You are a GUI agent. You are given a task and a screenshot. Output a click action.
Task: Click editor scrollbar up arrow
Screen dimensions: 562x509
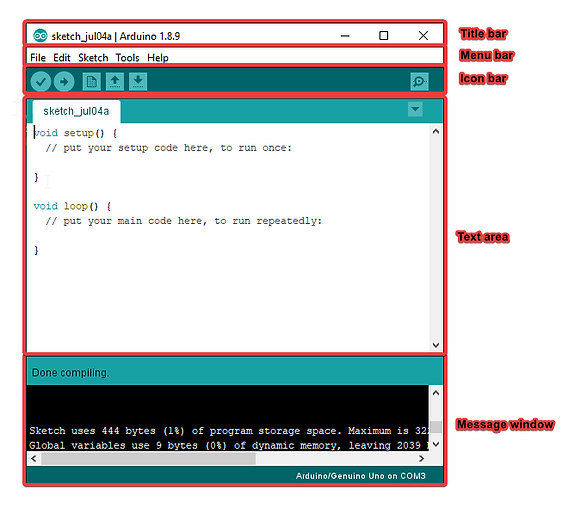(436, 132)
